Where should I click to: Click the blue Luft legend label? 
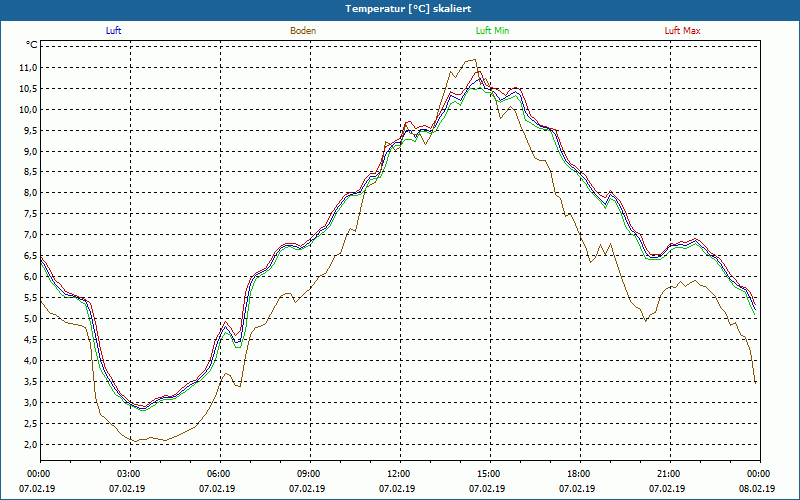(x=113, y=31)
